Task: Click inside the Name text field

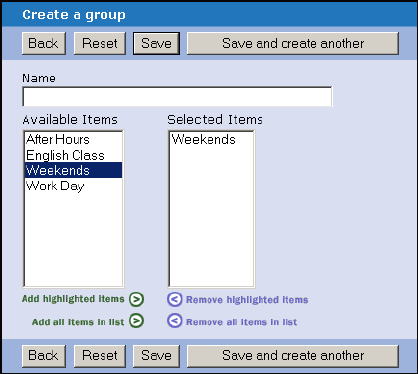Action: [x=177, y=97]
